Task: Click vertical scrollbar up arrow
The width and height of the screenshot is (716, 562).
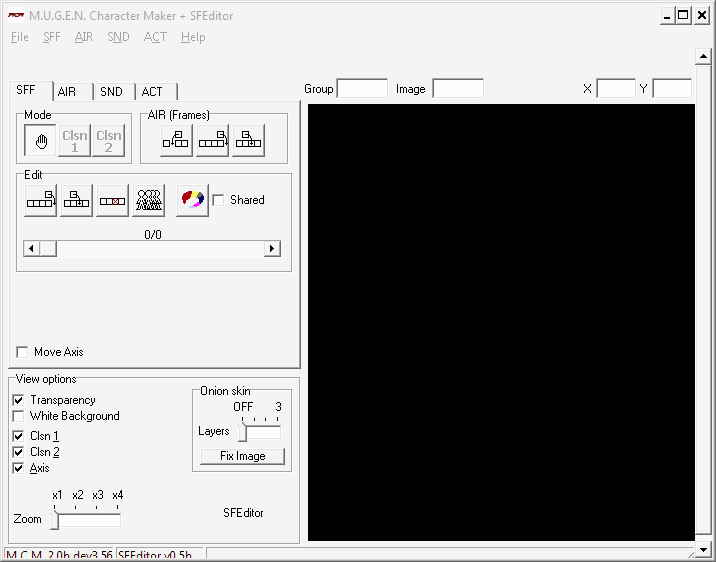Action: [x=703, y=57]
